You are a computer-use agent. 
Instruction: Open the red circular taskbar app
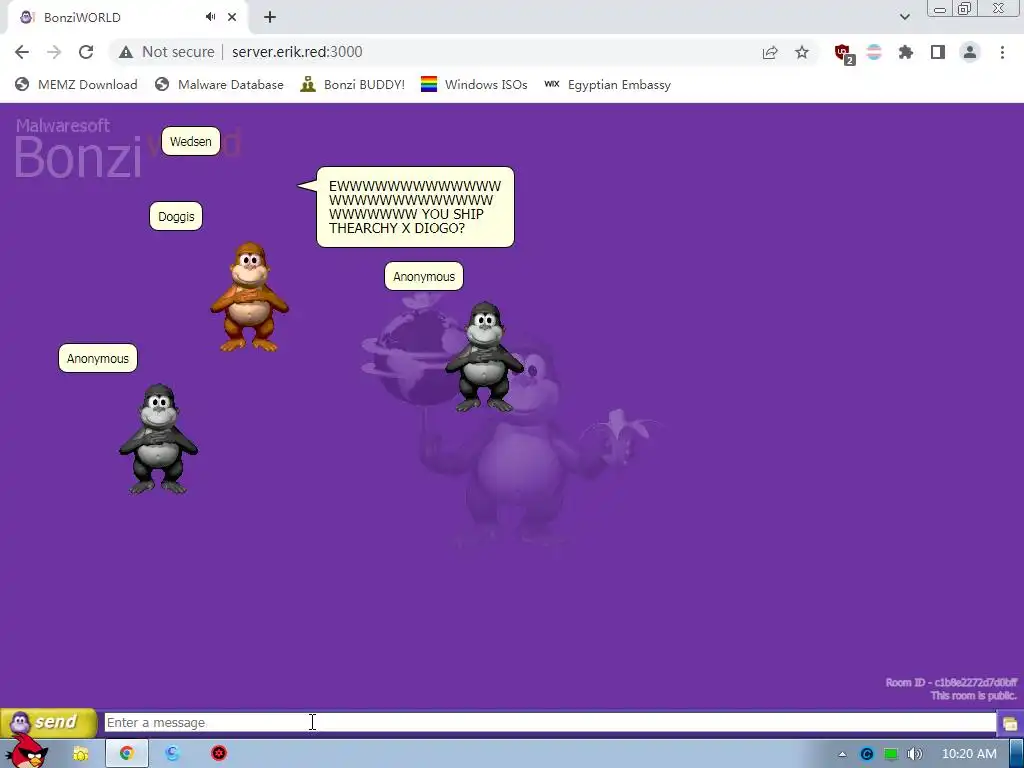pos(219,754)
